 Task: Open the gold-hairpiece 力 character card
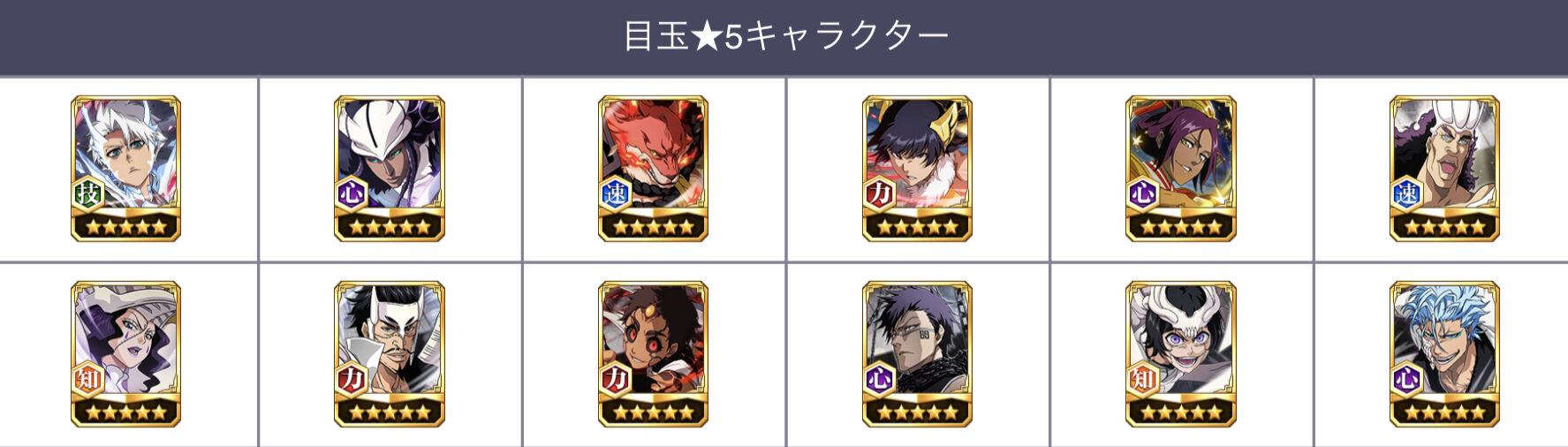[917, 169]
